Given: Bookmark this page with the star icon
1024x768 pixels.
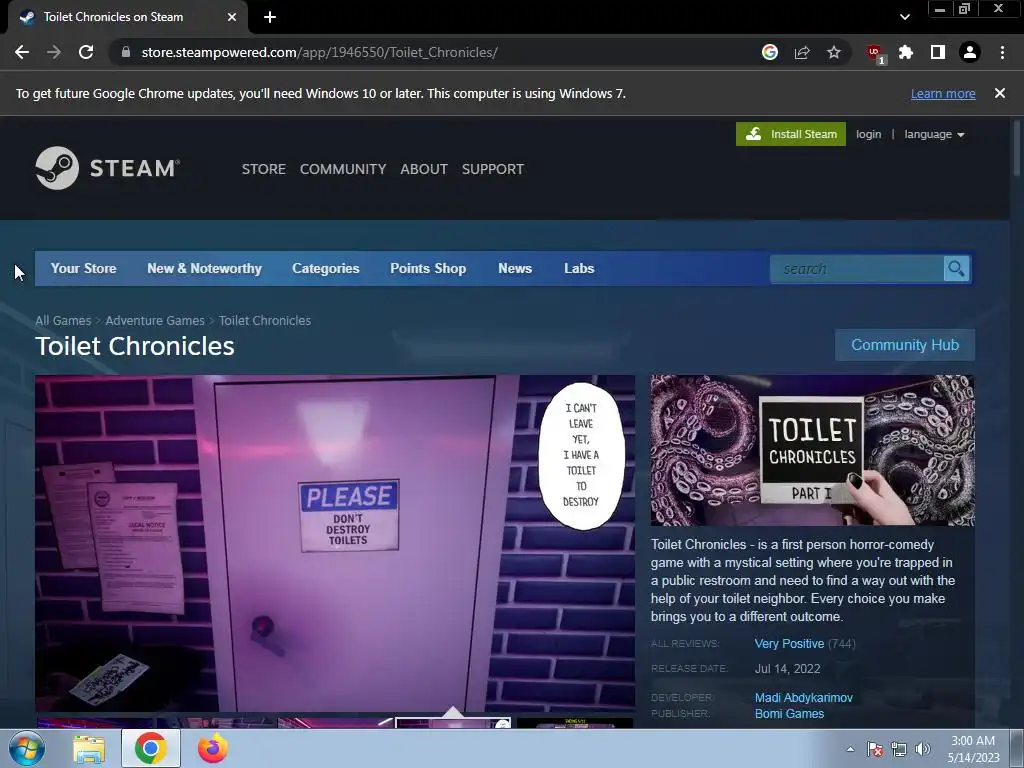Looking at the screenshot, I should click(834, 52).
